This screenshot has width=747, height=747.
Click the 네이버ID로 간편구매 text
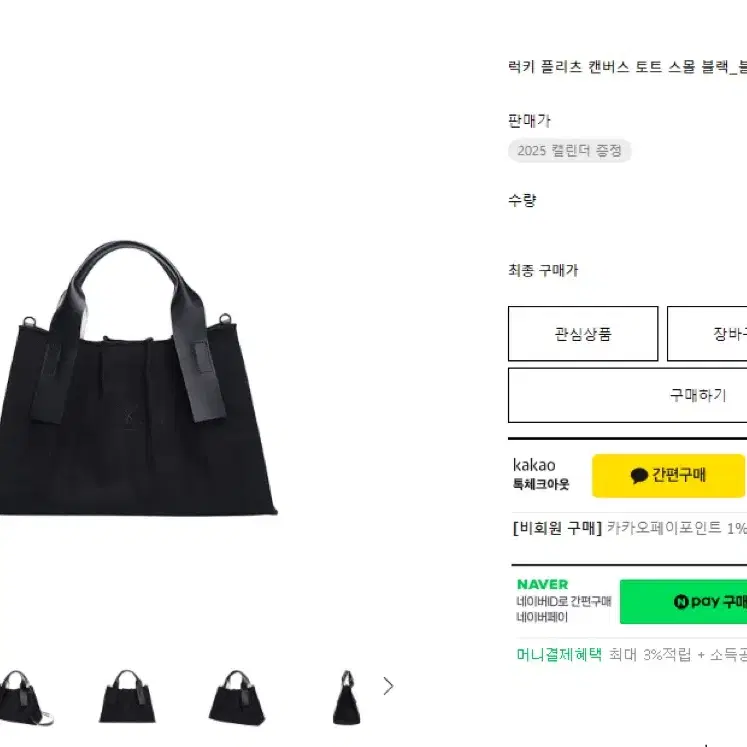(564, 601)
